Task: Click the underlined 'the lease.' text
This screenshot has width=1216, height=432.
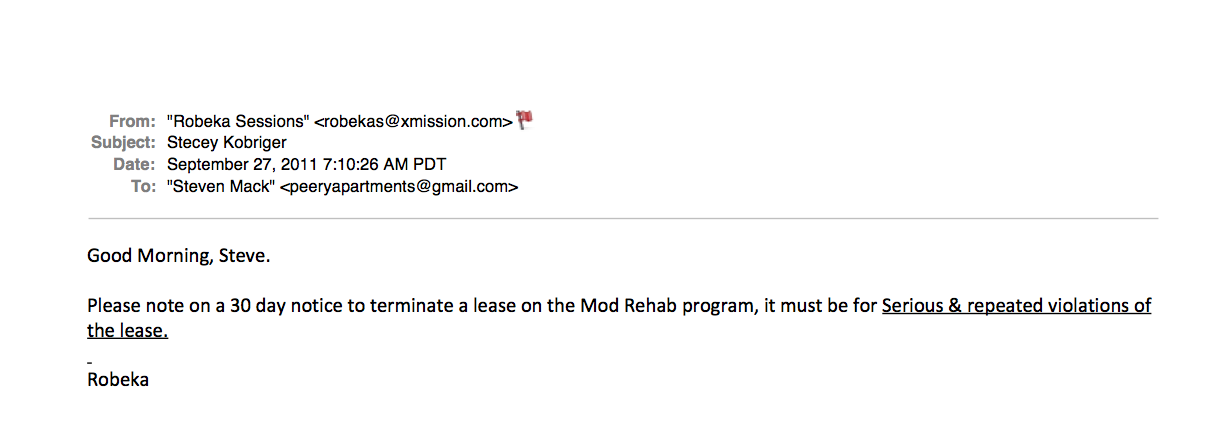Action: click(x=127, y=330)
